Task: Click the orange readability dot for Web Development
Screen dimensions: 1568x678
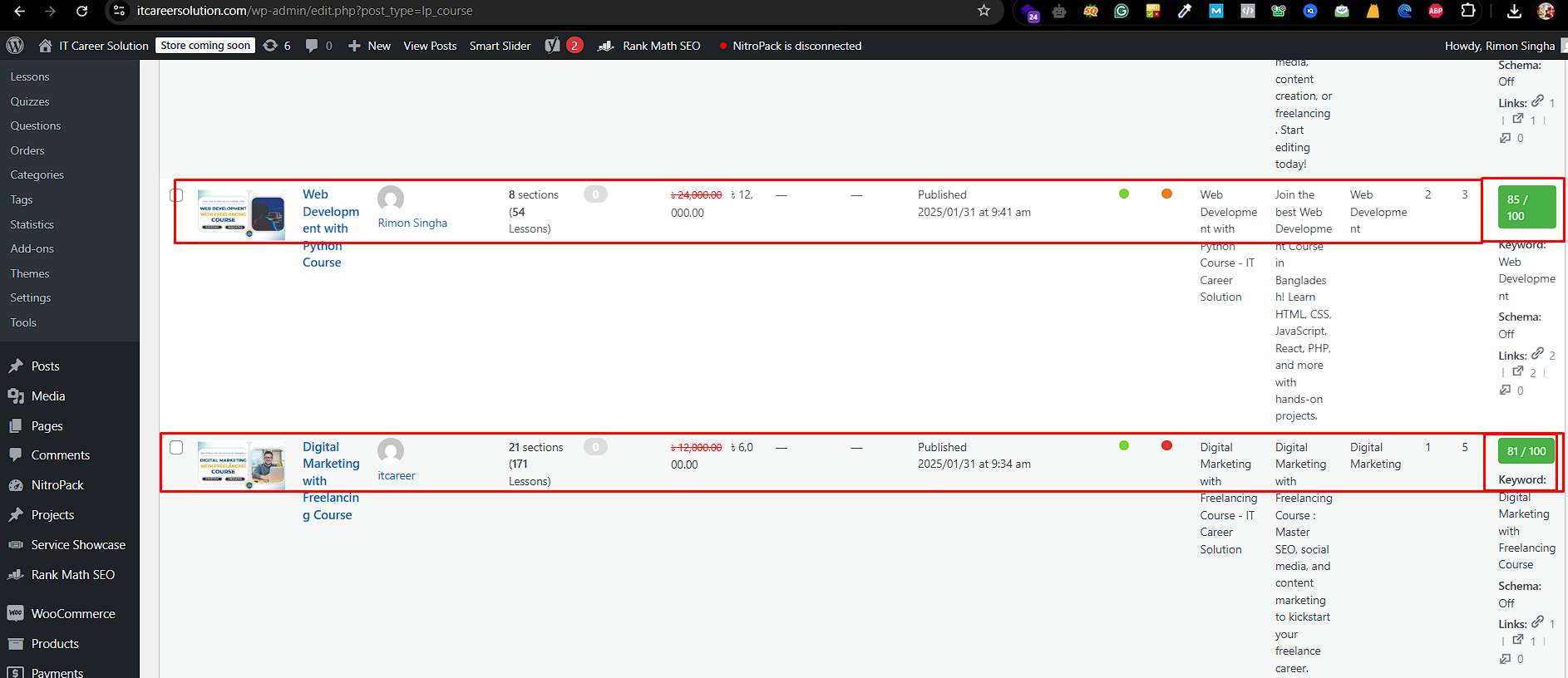Action: click(1166, 194)
